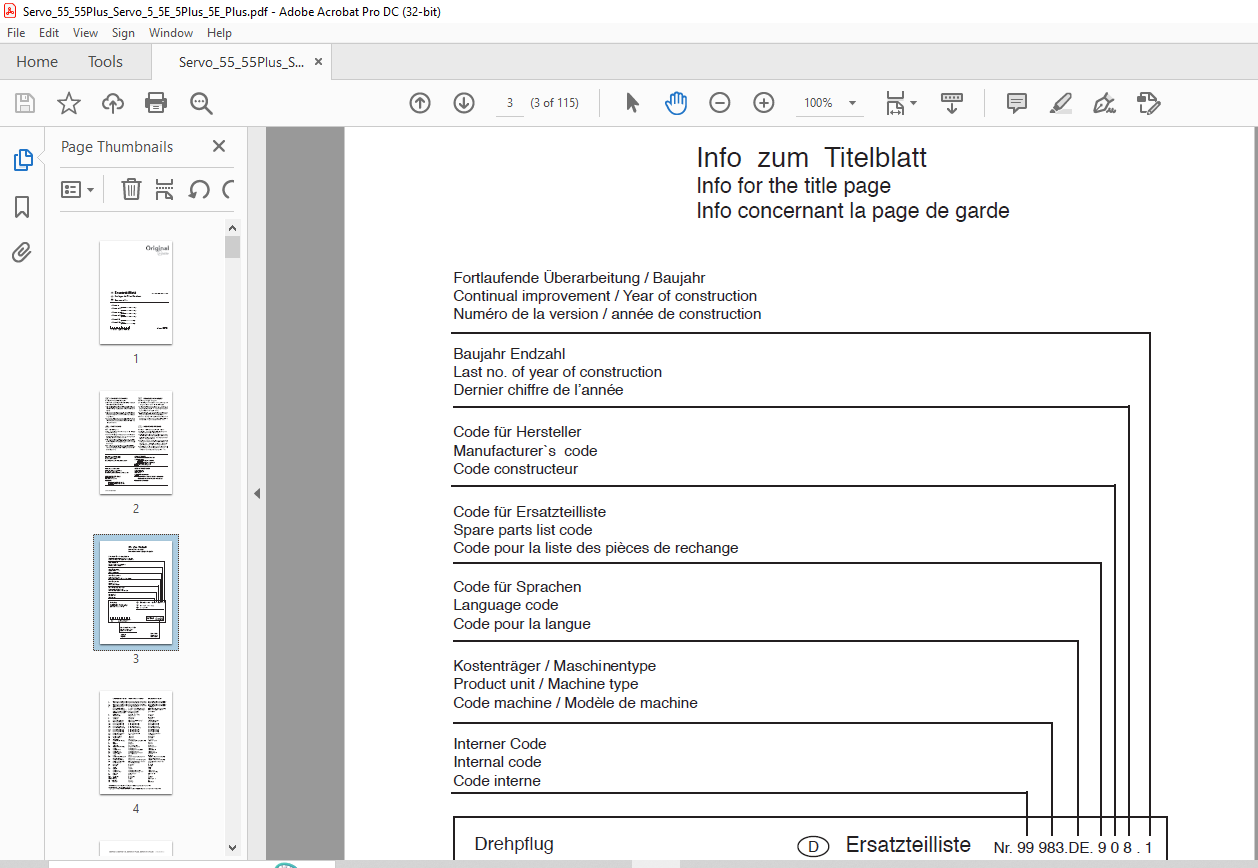Open the Edit menu
Screen dimensions: 1258x868
coord(49,33)
